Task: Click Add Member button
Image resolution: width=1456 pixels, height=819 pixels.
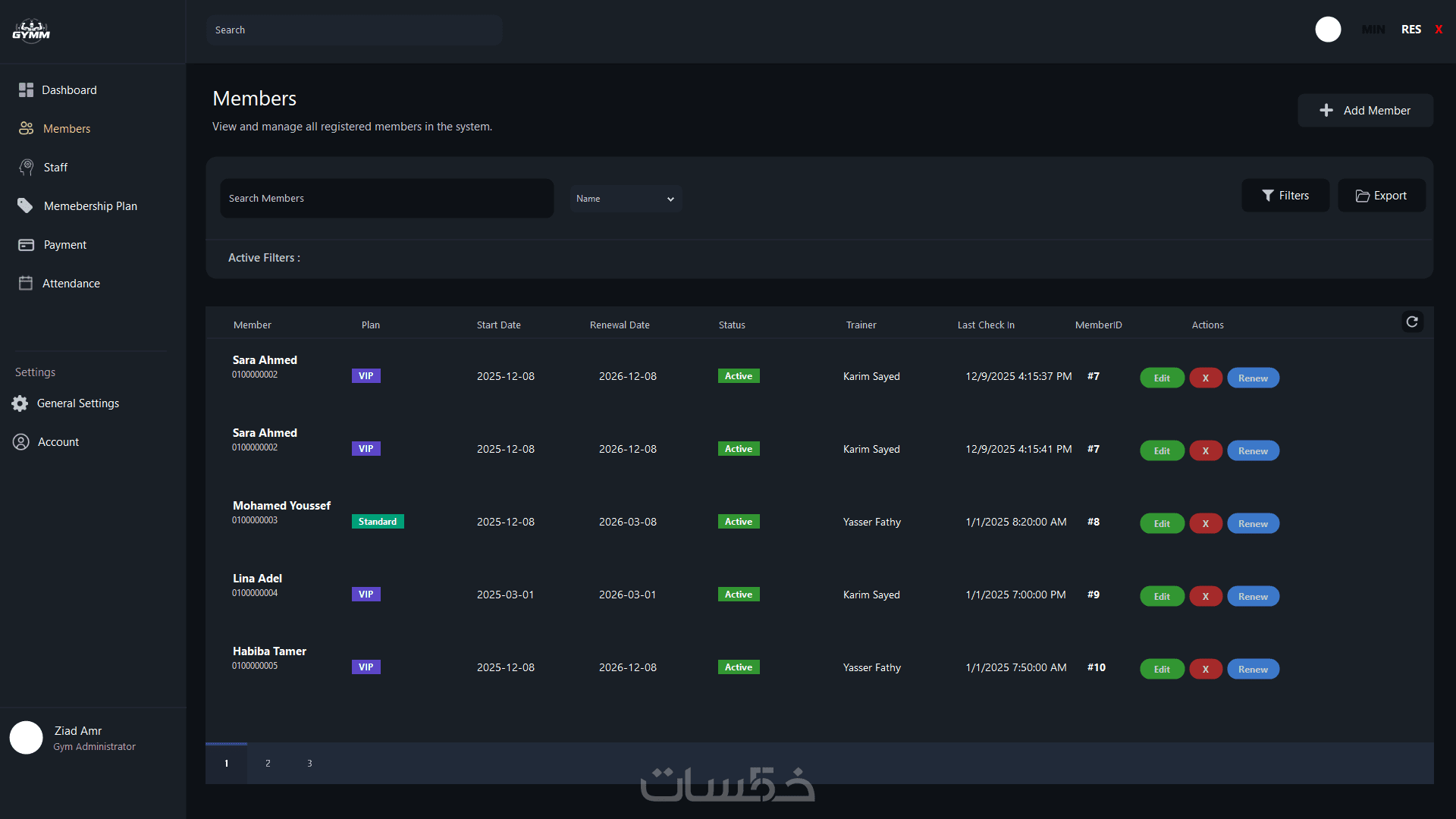Action: (1365, 111)
